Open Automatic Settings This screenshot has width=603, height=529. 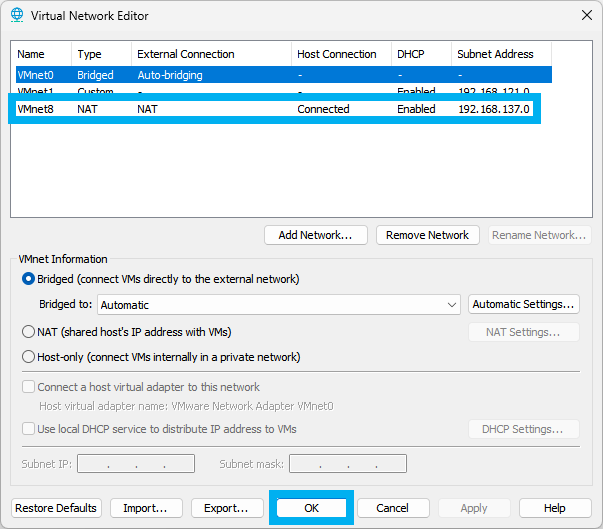tap(524, 304)
